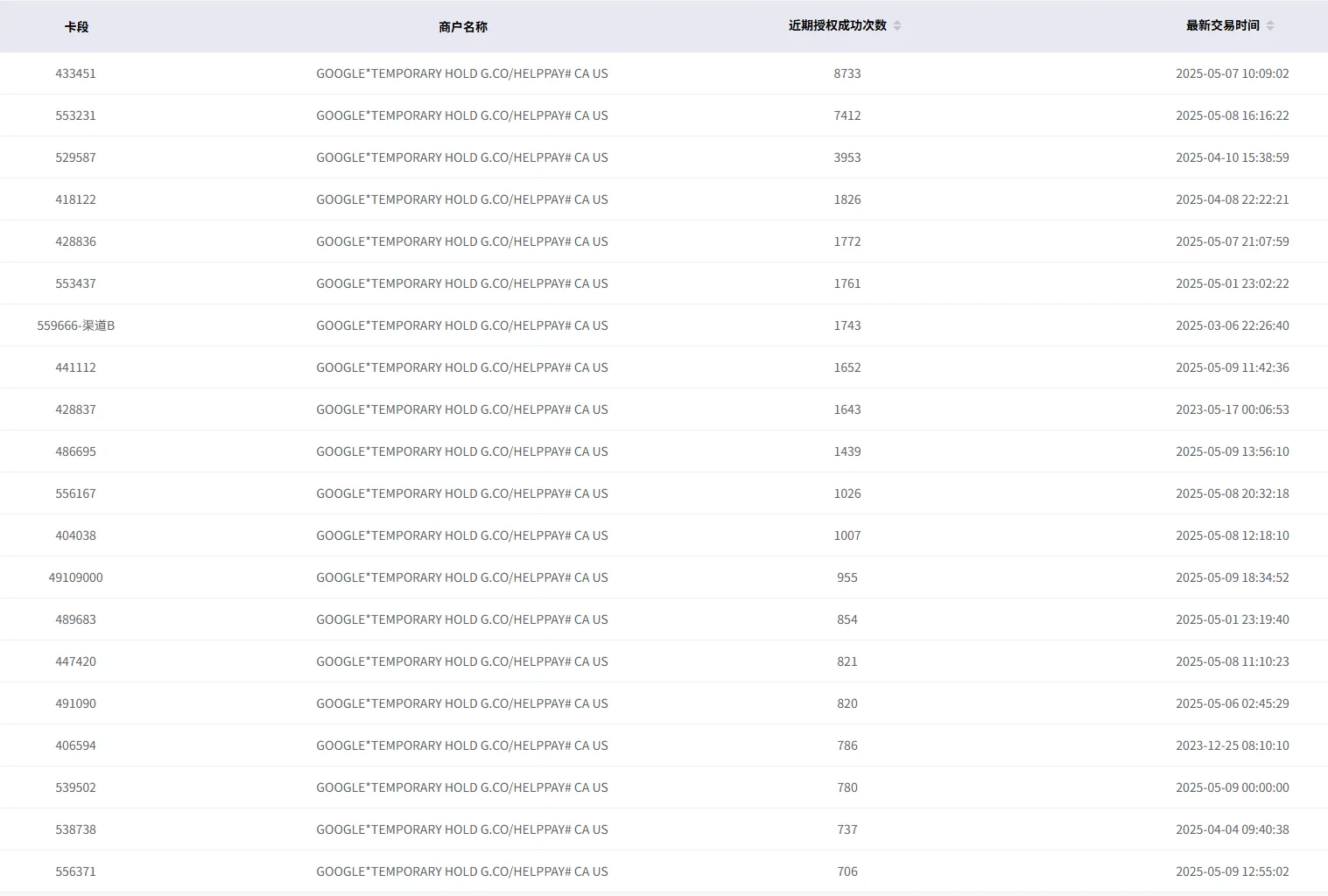Click the success count 1026

pos(847,493)
